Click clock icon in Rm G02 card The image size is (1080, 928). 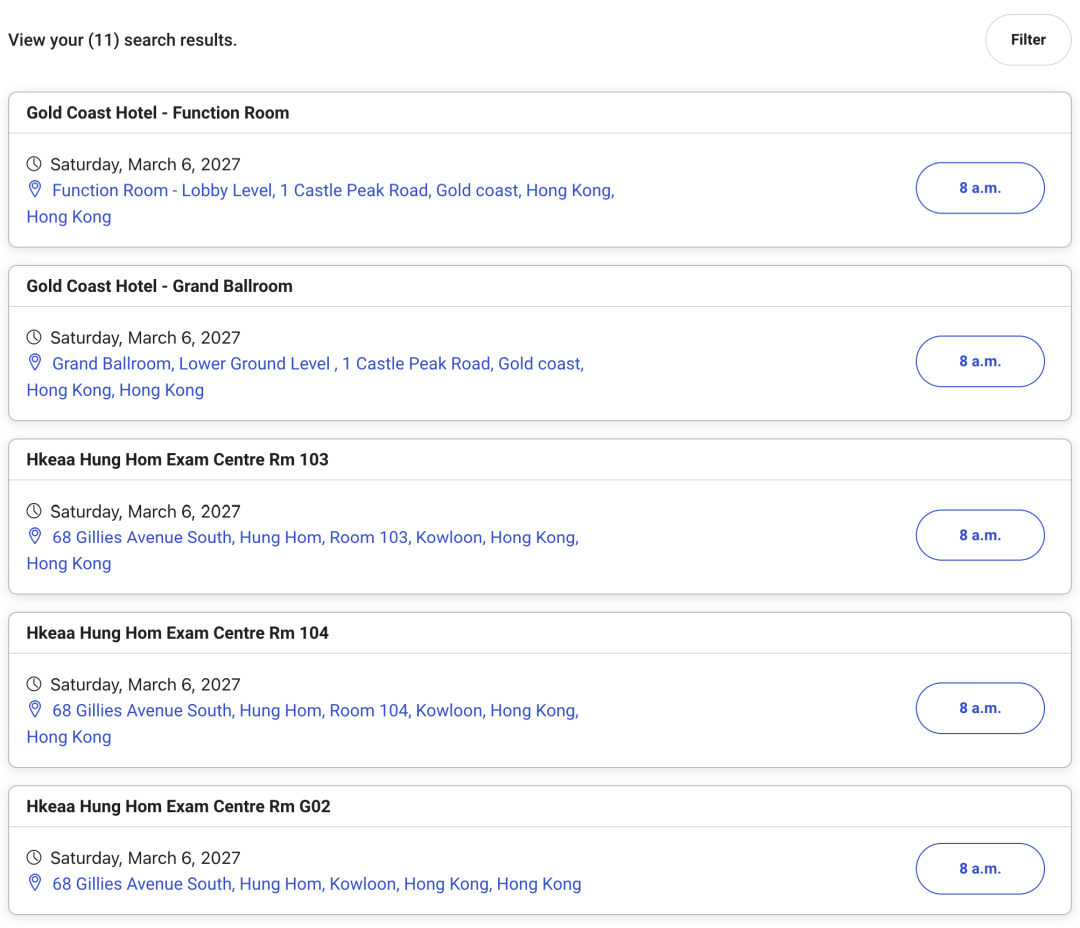point(34,858)
